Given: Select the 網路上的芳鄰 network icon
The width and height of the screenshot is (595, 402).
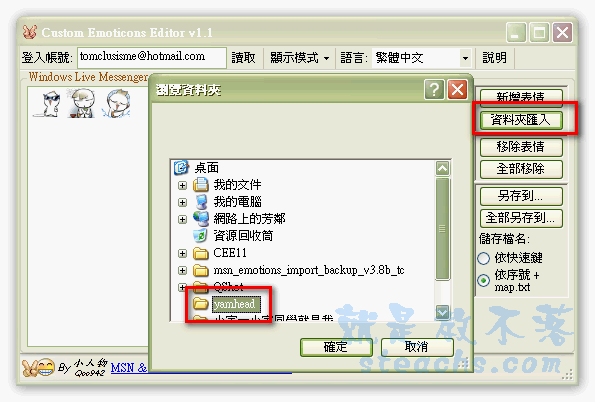Looking at the screenshot, I should click(201, 219).
